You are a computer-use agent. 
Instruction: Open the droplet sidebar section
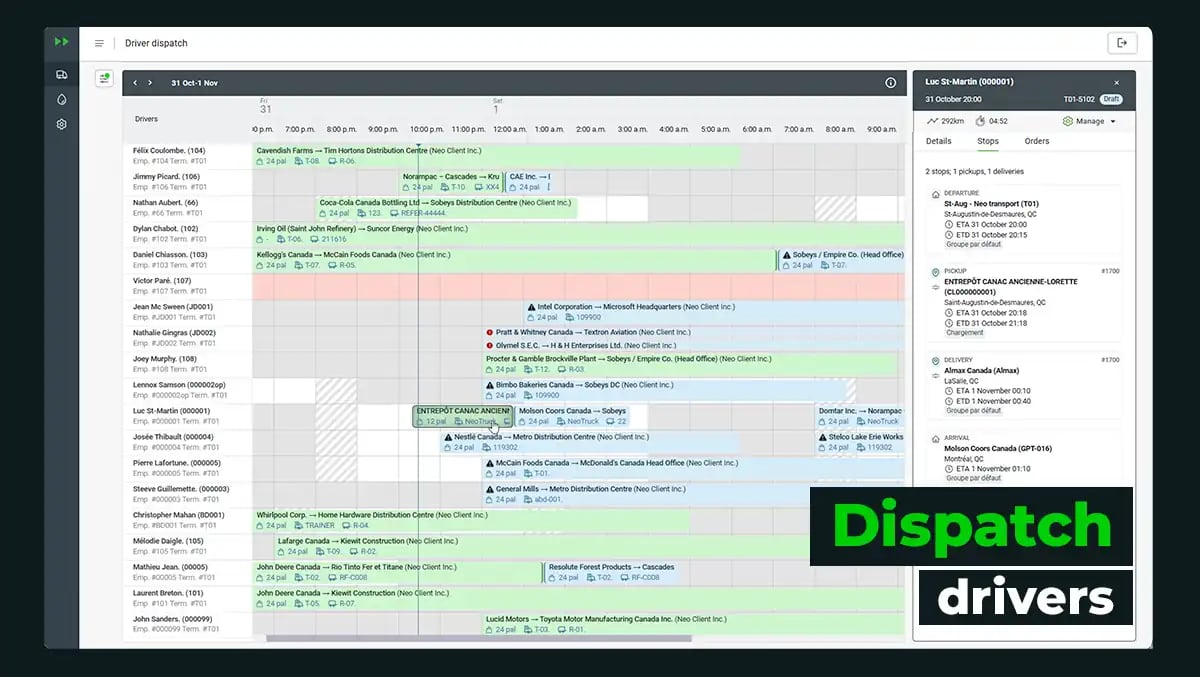[62, 100]
